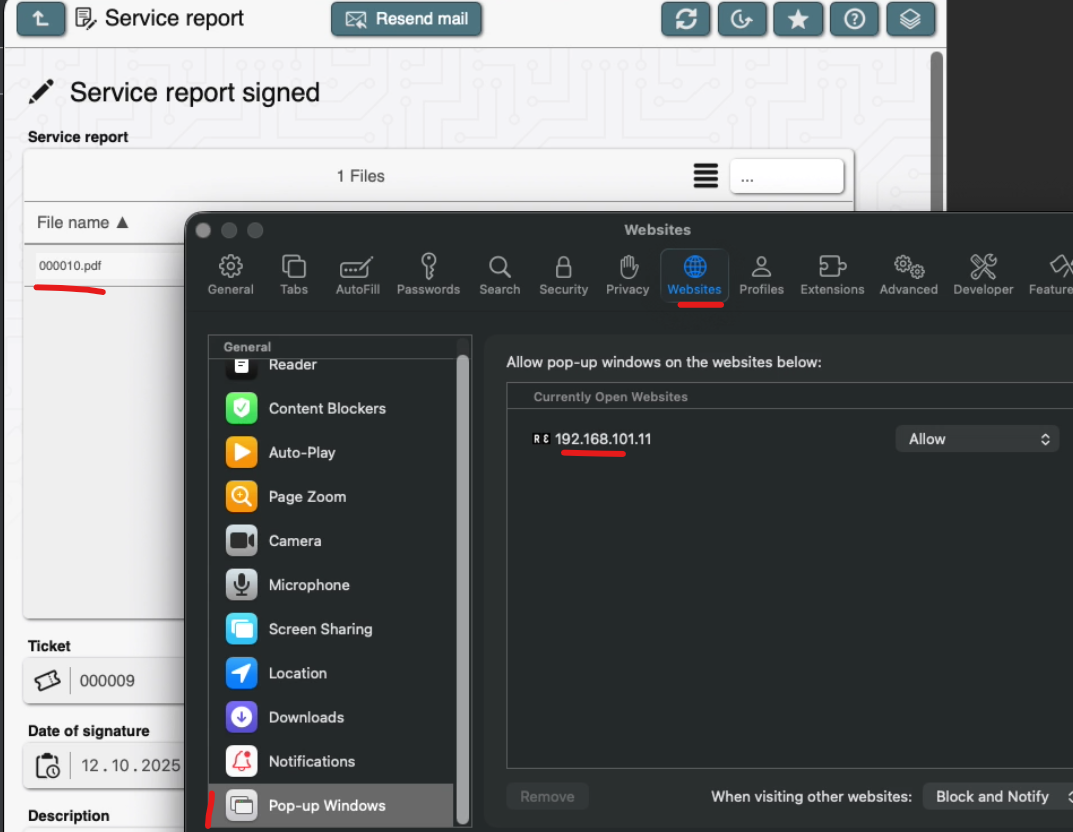1073x832 pixels.
Task: Open the Passwords preferences pane
Action: pyautogui.click(x=428, y=274)
